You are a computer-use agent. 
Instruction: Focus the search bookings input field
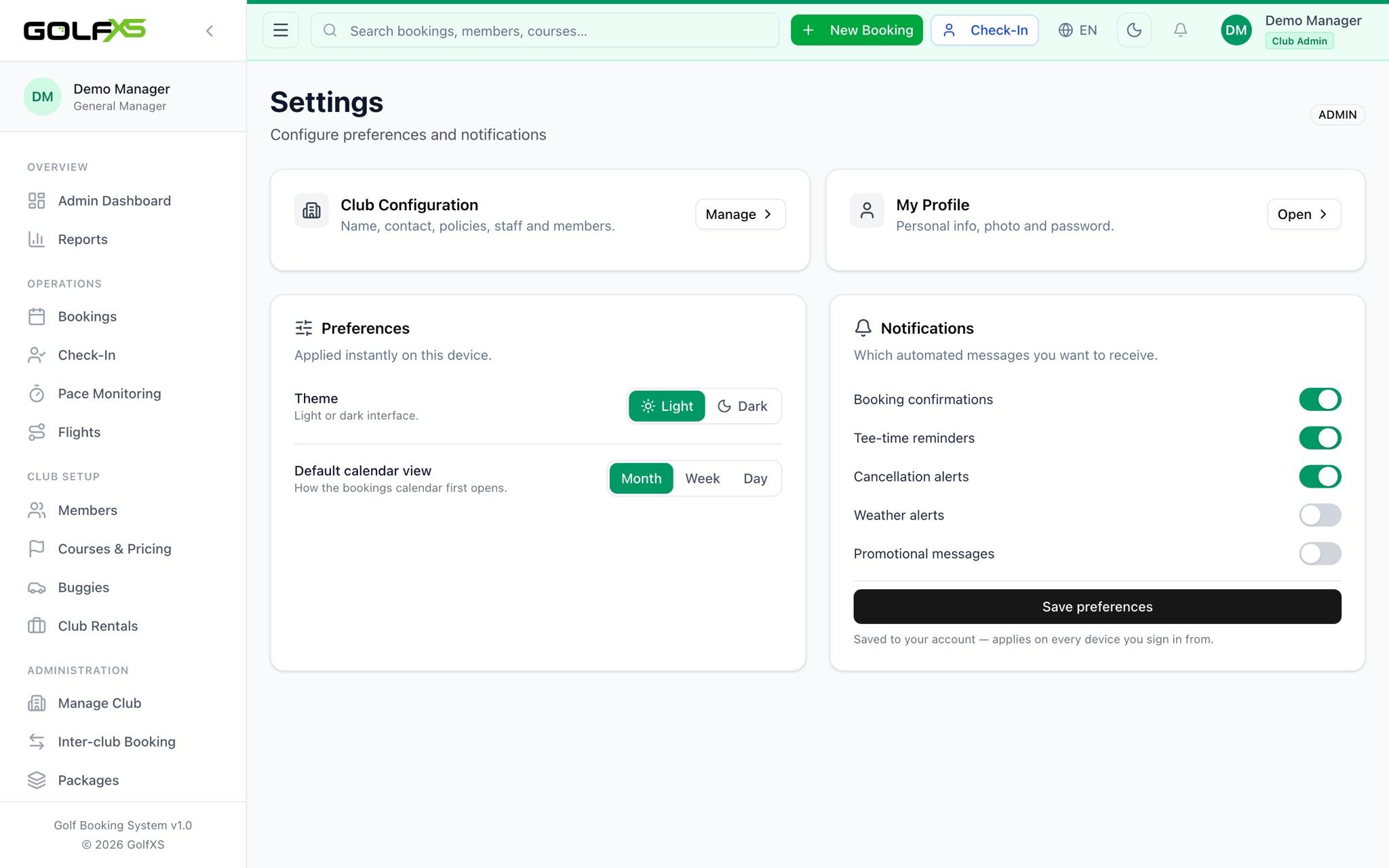click(545, 31)
